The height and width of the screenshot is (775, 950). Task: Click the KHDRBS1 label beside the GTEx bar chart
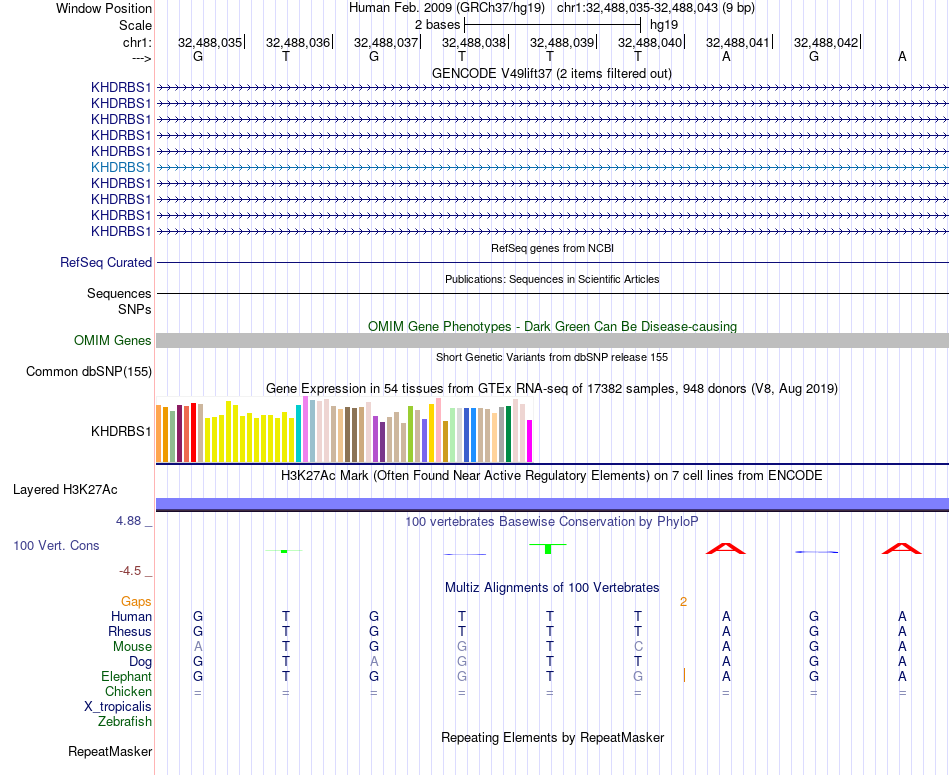121,431
